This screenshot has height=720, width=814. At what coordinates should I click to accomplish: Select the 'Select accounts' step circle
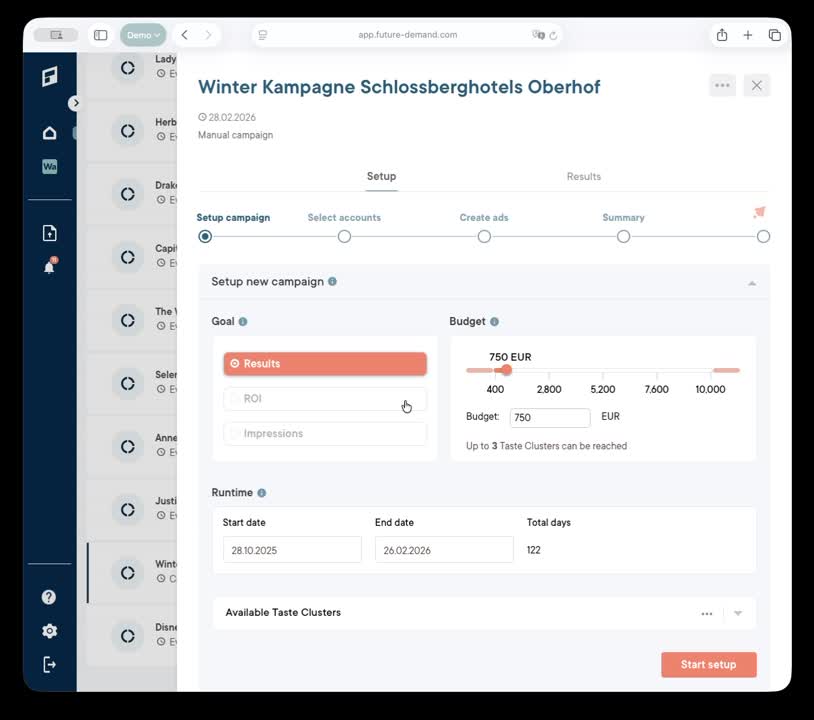point(344,237)
